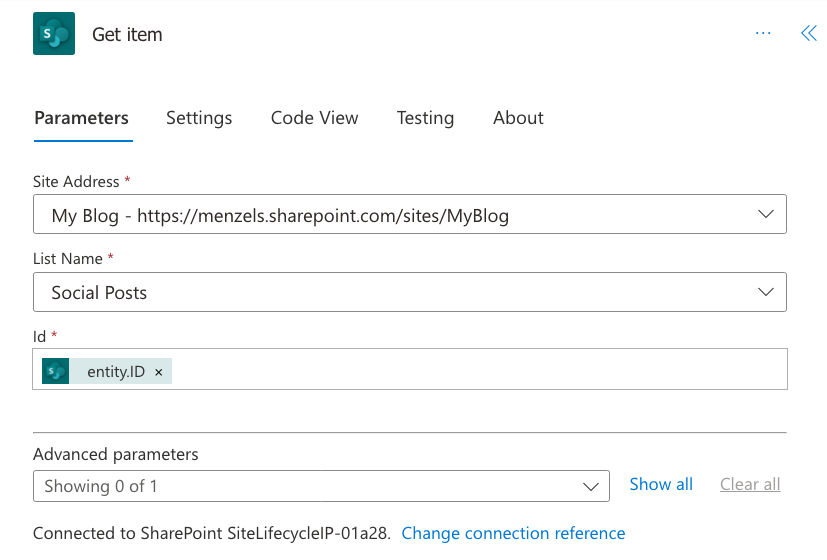Select the entity.ID dynamic content token

pyautogui.click(x=115, y=372)
